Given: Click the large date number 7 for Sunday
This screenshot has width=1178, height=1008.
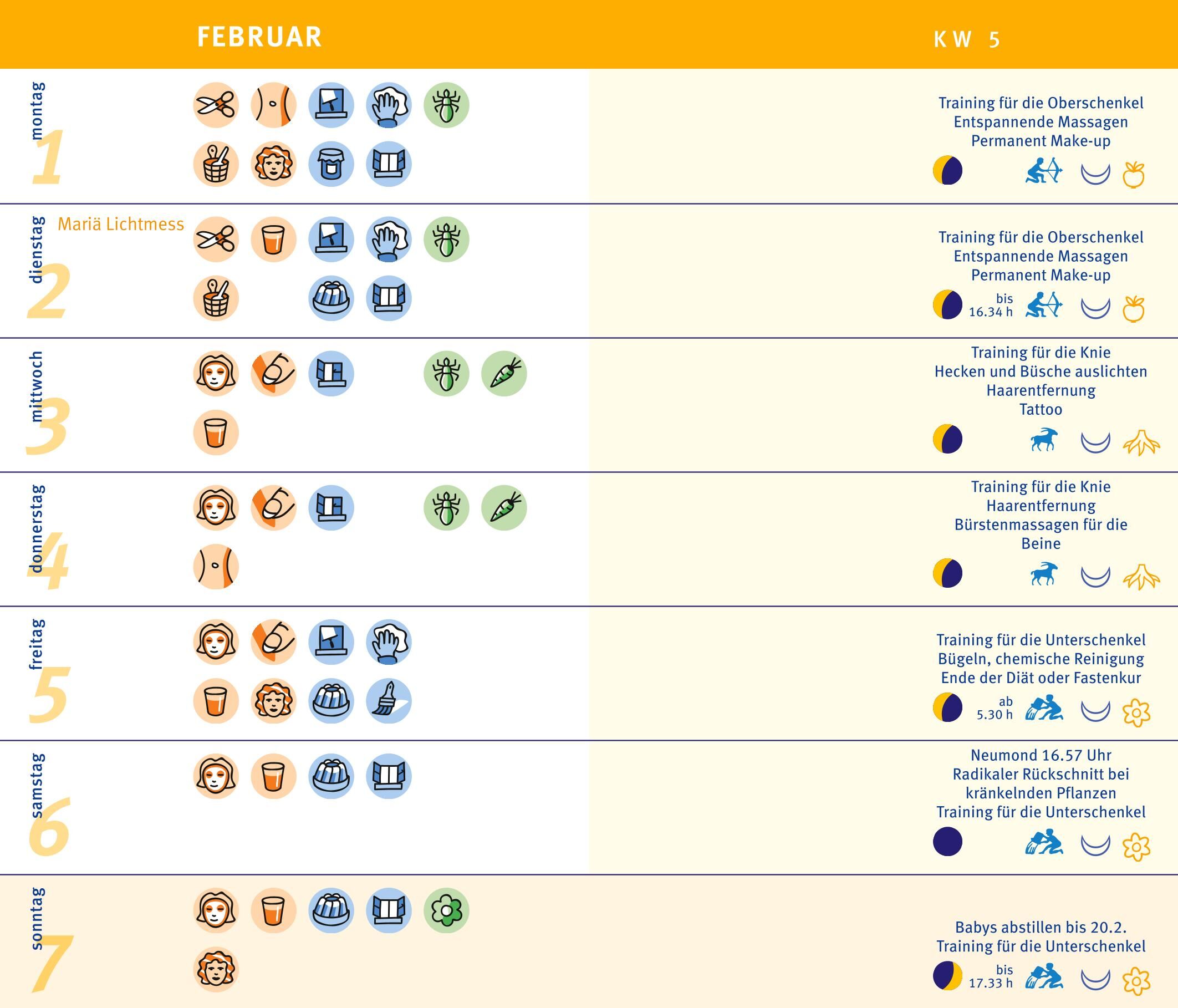Looking at the screenshot, I should [51, 963].
